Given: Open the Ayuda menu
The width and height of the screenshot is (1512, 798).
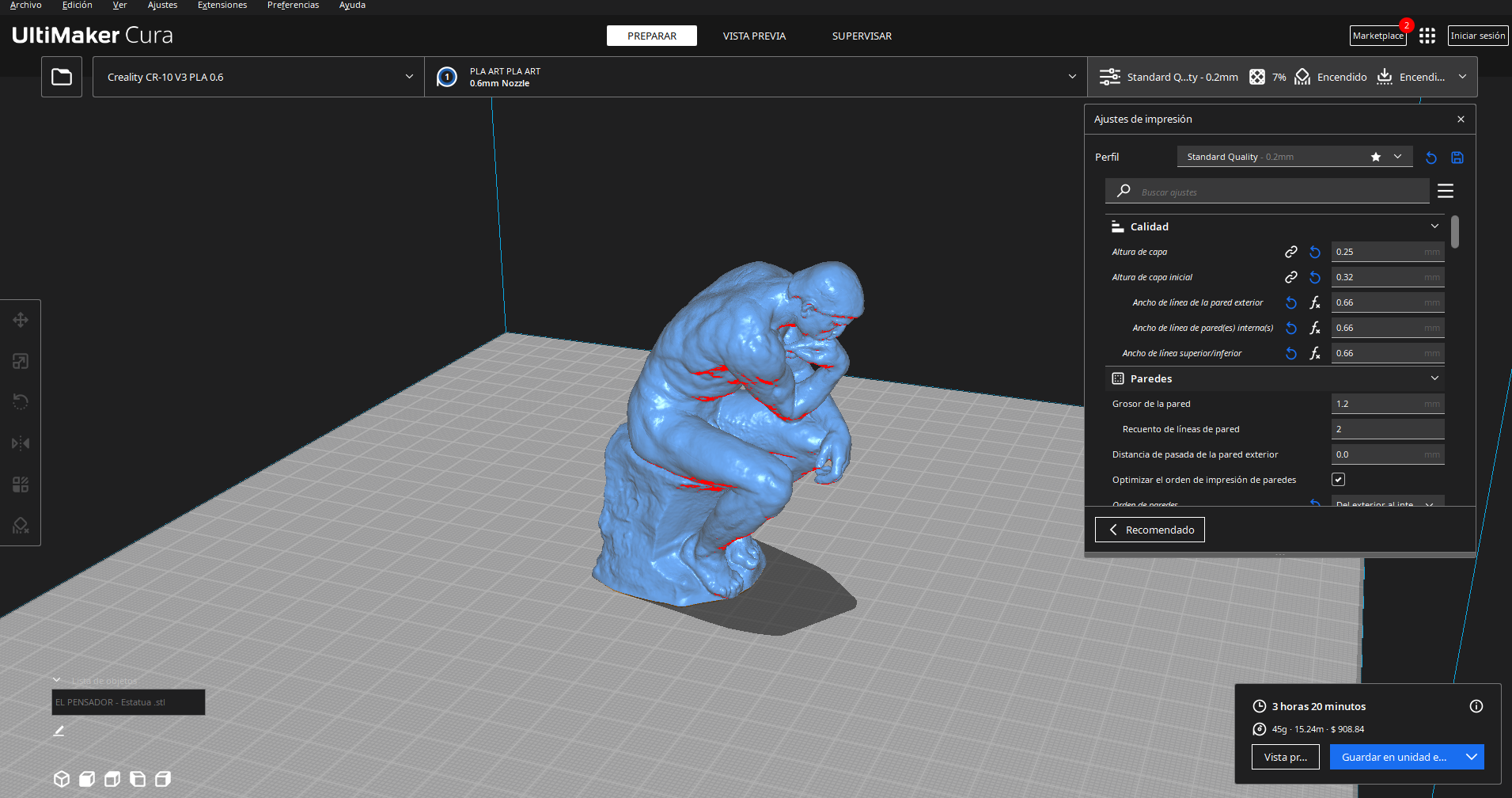Looking at the screenshot, I should point(353,5).
